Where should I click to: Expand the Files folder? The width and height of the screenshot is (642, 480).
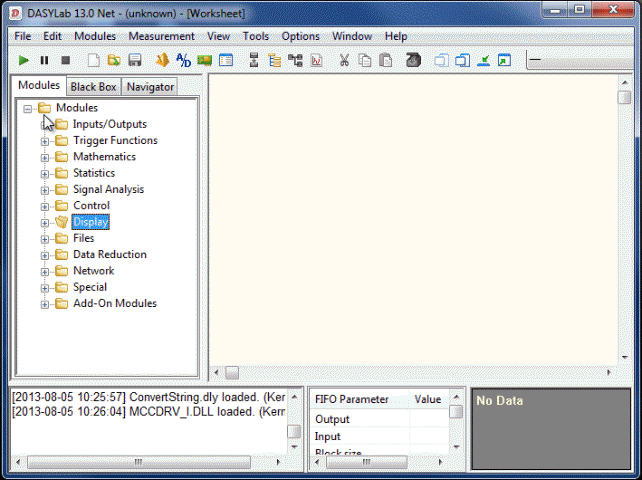click(x=45, y=239)
